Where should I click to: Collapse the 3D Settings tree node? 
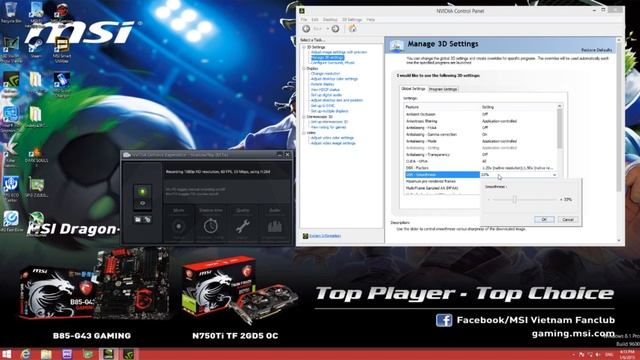(304, 47)
